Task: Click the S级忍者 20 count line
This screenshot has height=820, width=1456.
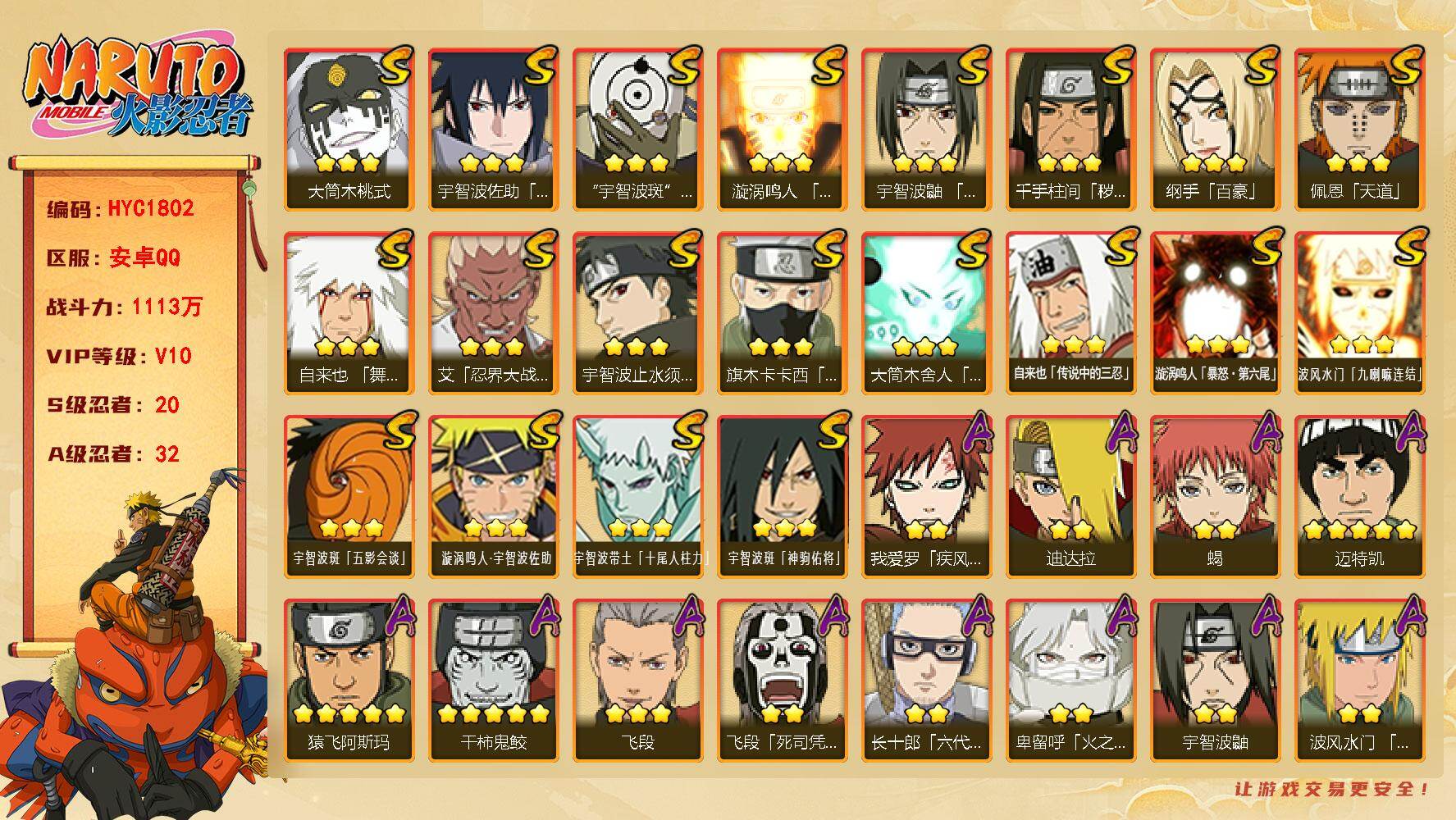Action: pyautogui.click(x=113, y=405)
